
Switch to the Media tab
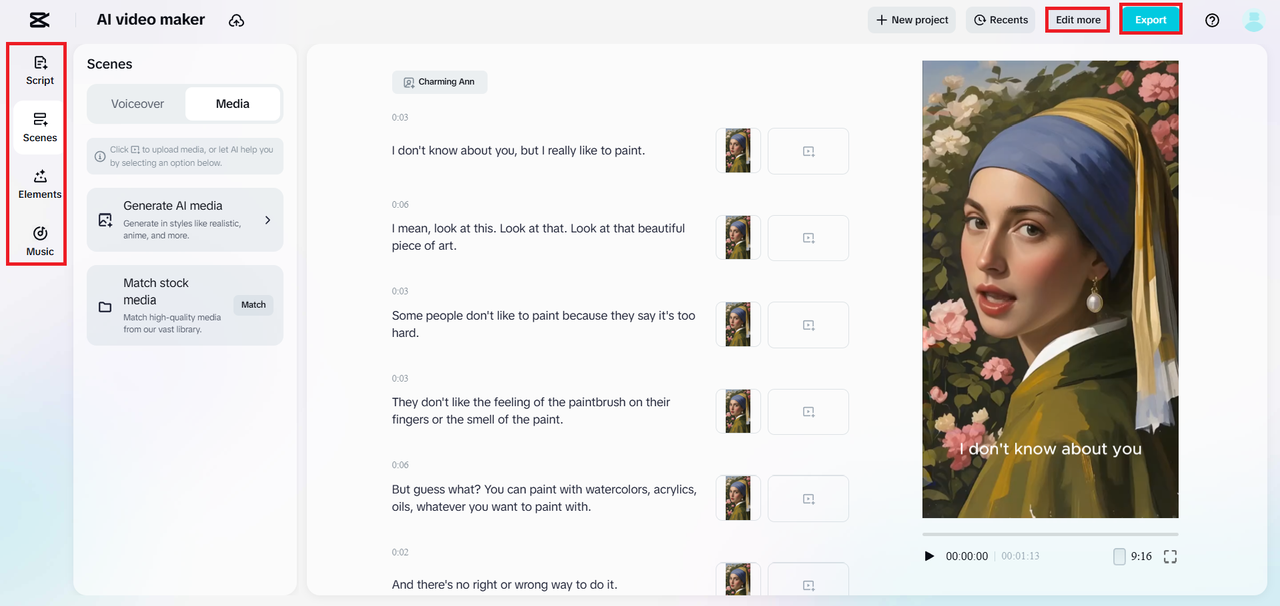[x=232, y=103]
